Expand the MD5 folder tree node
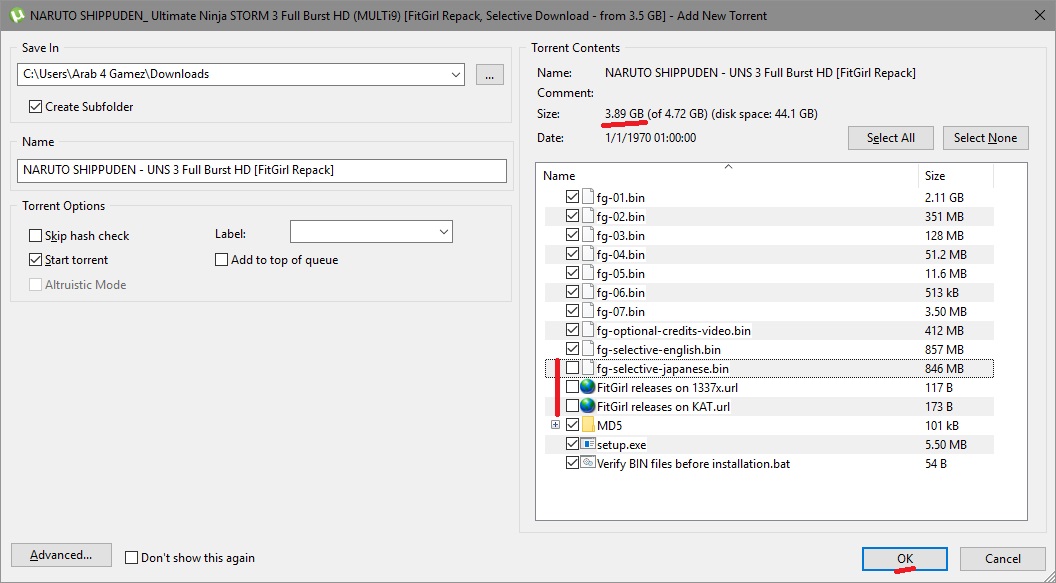1056x583 pixels. coord(555,425)
